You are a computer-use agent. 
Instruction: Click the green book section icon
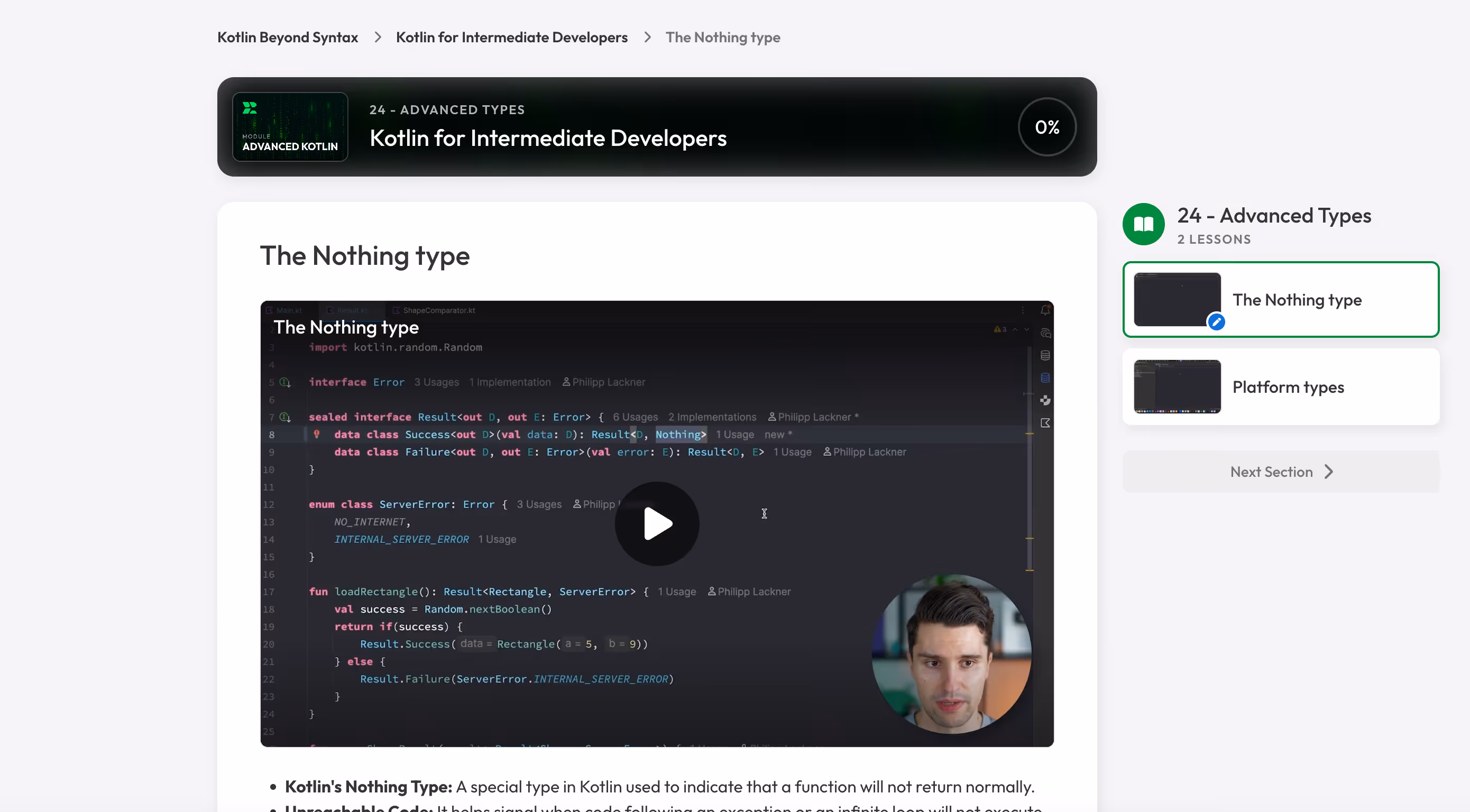tap(1143, 224)
